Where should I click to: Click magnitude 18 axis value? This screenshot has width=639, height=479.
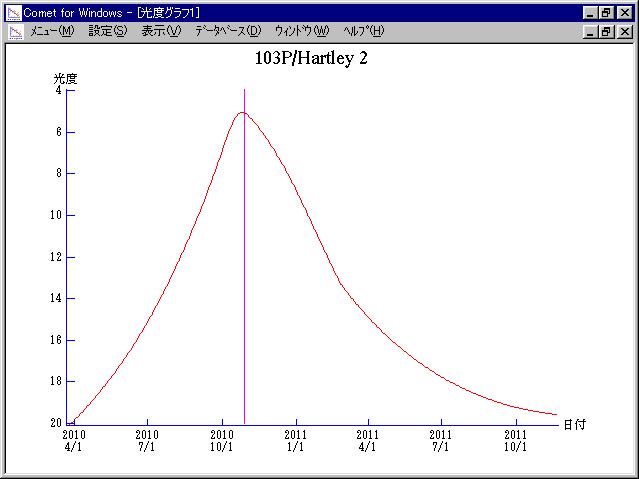(x=56, y=381)
